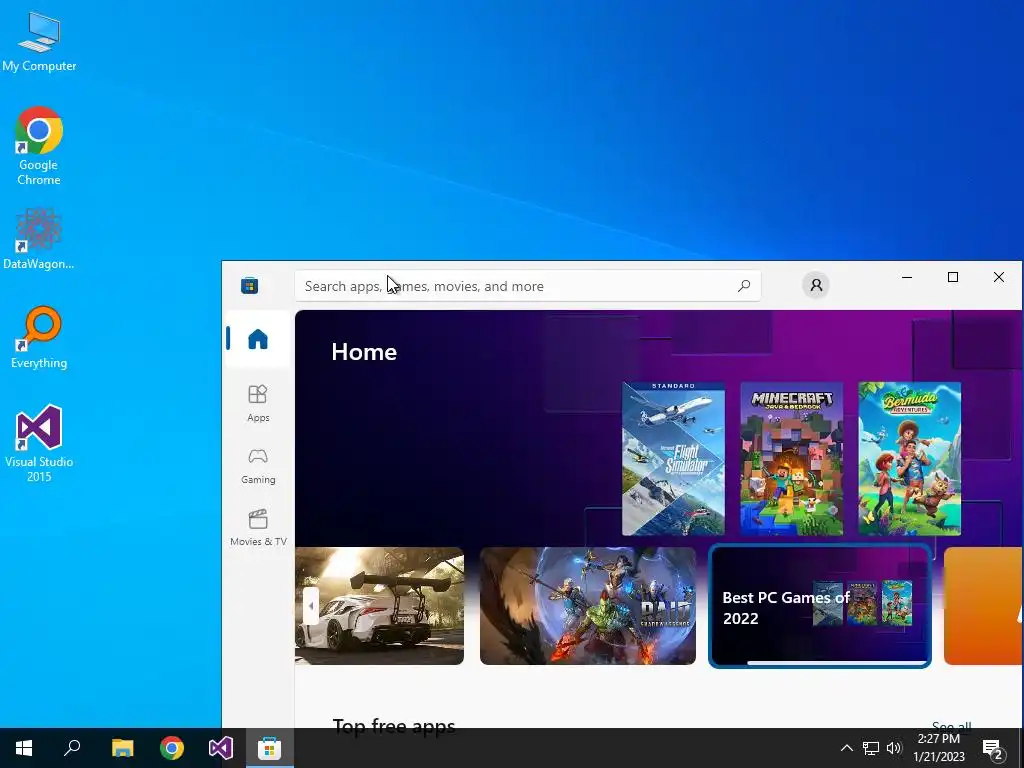Viewport: 1024px width, 768px height.
Task: Open Visual Studio from the taskbar
Action: 221,748
